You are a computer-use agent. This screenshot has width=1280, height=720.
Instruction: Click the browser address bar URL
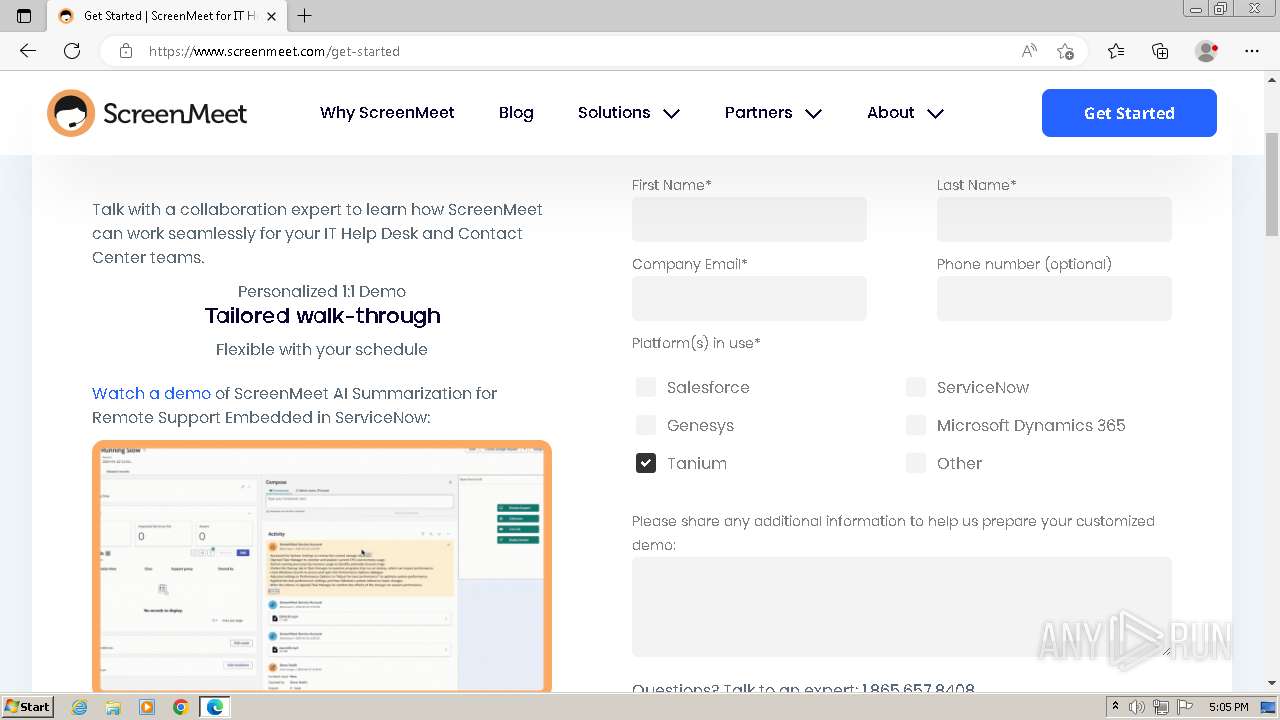[x=274, y=51]
